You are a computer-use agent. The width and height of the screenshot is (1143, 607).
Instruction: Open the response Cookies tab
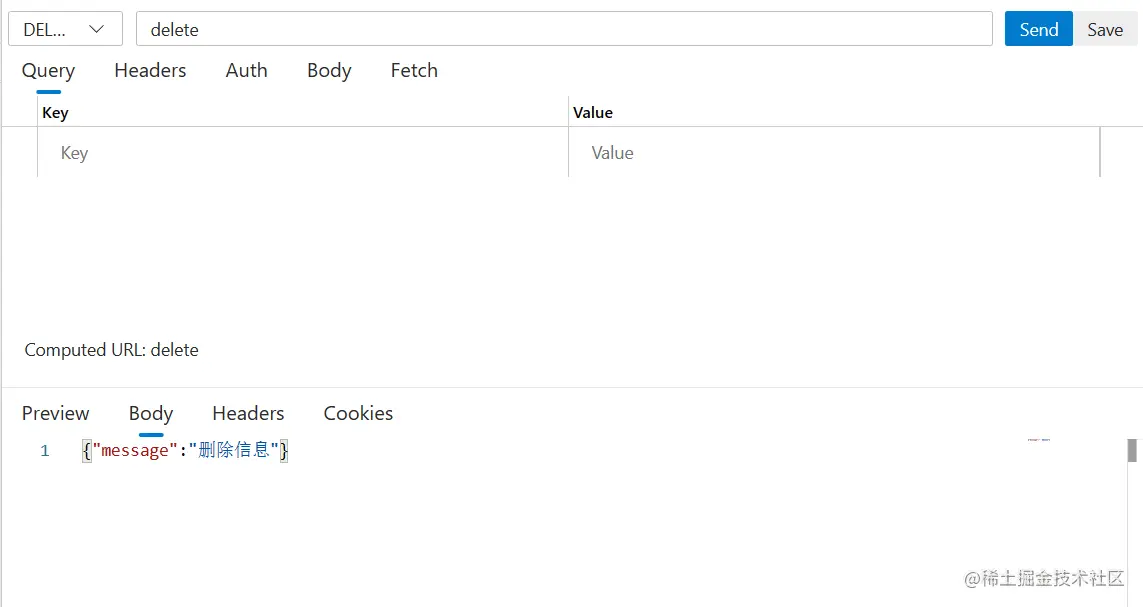point(358,414)
